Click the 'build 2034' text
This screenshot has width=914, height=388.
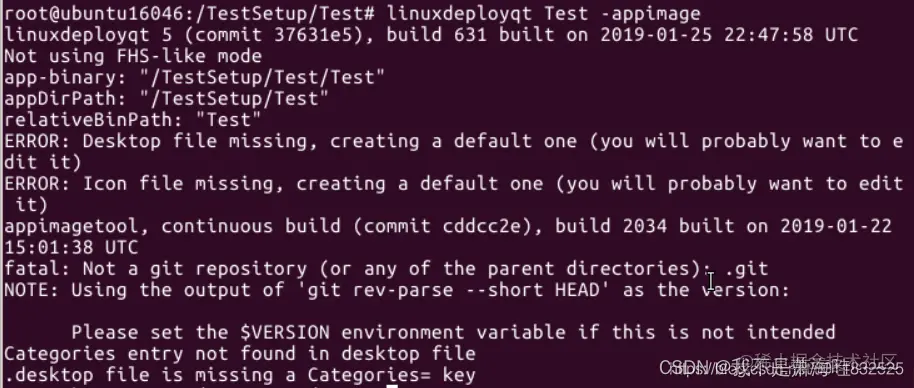611,226
